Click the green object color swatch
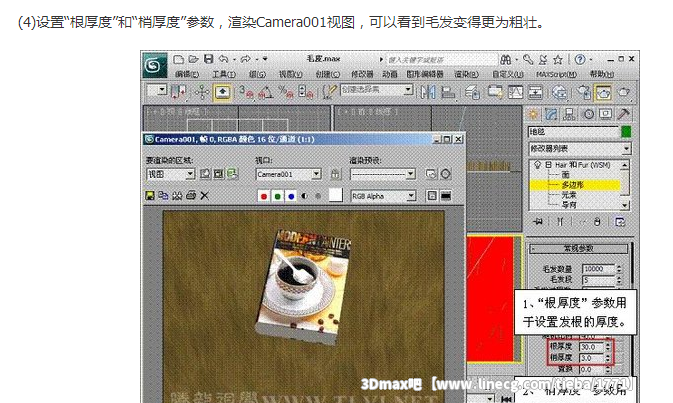 pyautogui.click(x=626, y=132)
